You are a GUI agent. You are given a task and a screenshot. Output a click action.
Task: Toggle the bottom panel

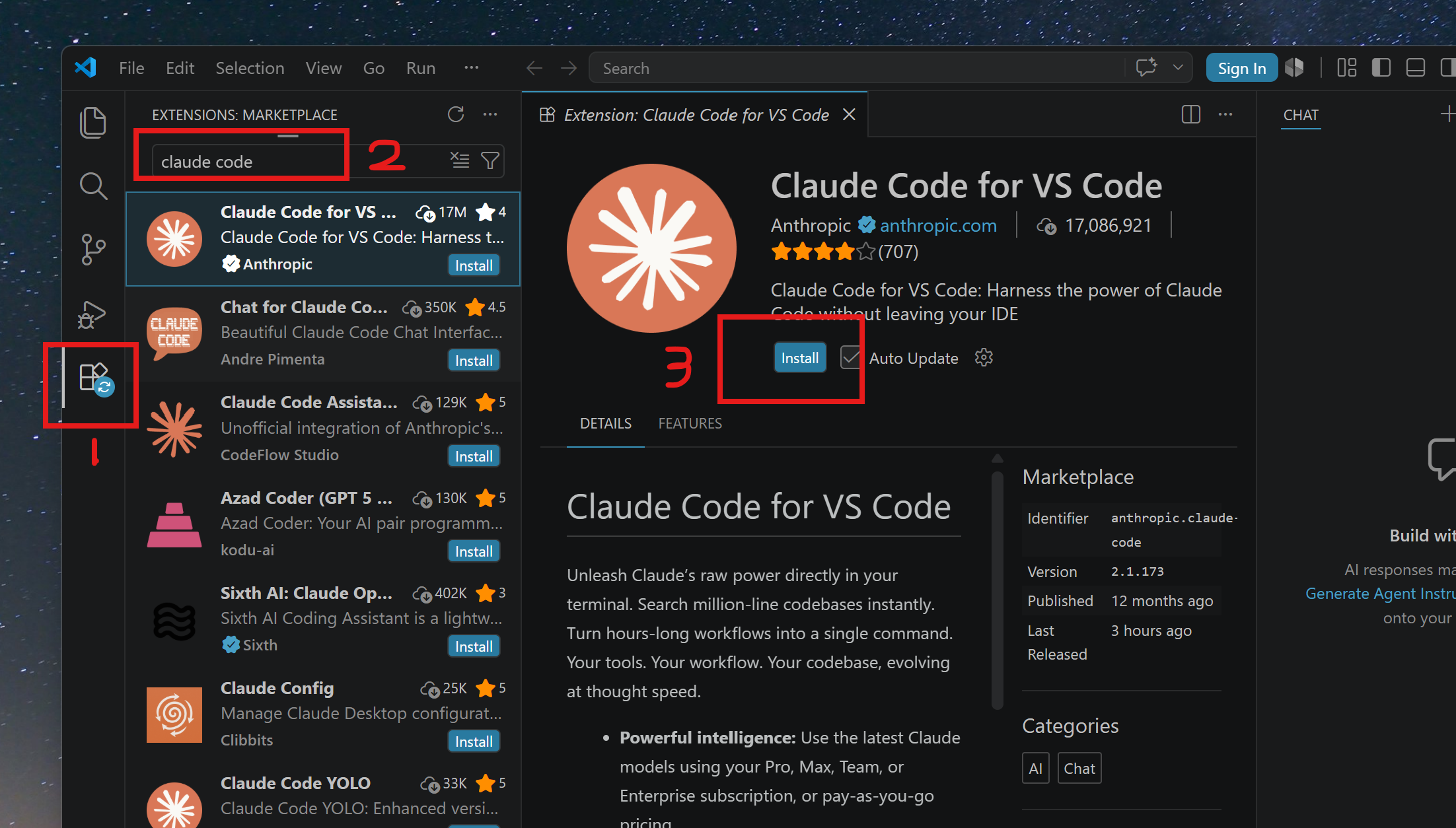pyautogui.click(x=1416, y=67)
